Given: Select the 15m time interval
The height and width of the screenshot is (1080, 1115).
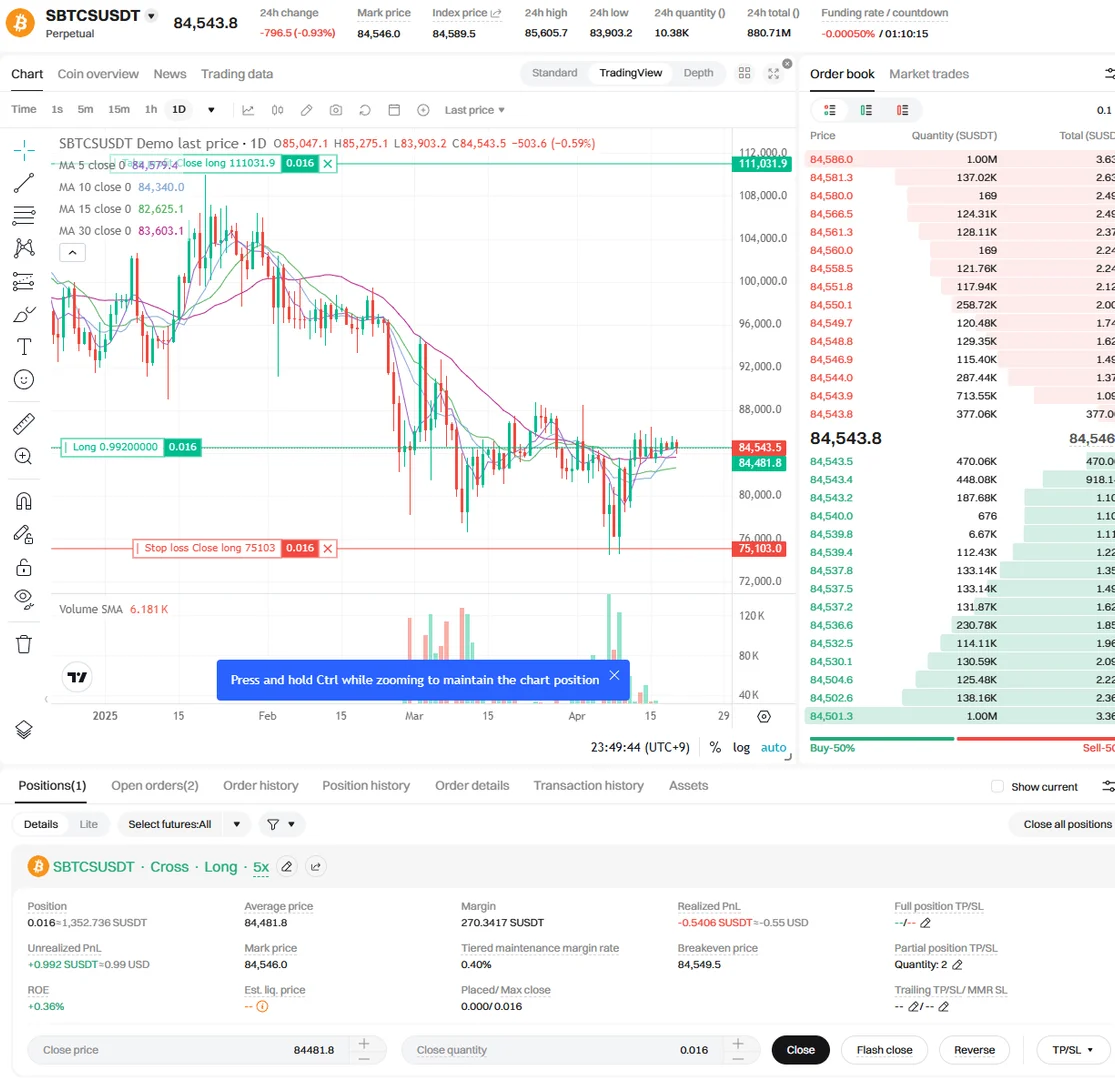Looking at the screenshot, I should (119, 109).
